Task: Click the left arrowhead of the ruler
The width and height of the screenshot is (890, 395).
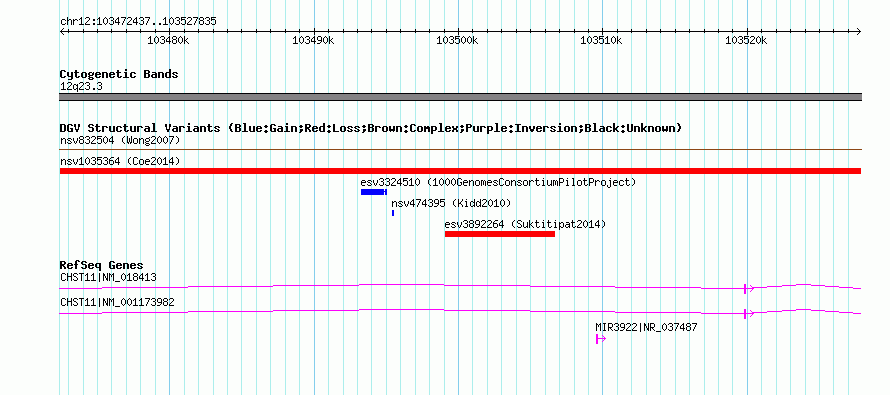Action: [62, 31]
